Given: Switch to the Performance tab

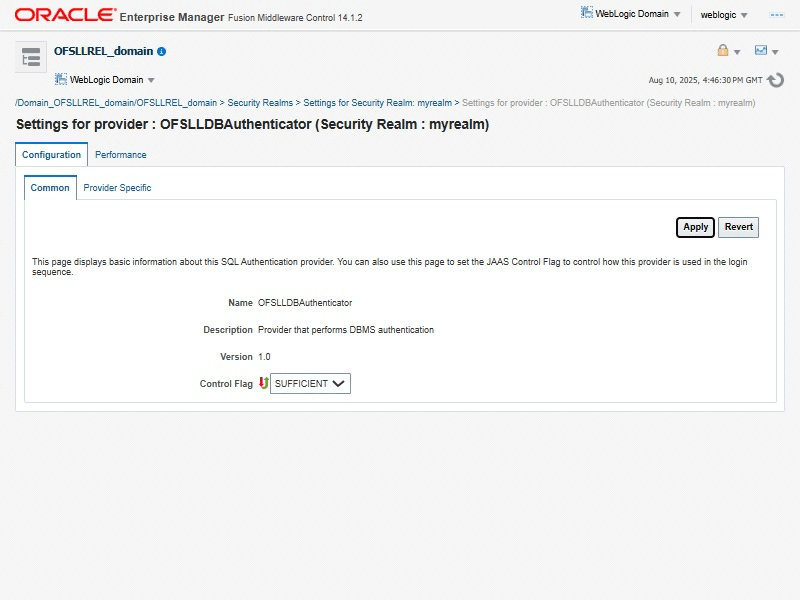Looking at the screenshot, I should click(120, 155).
